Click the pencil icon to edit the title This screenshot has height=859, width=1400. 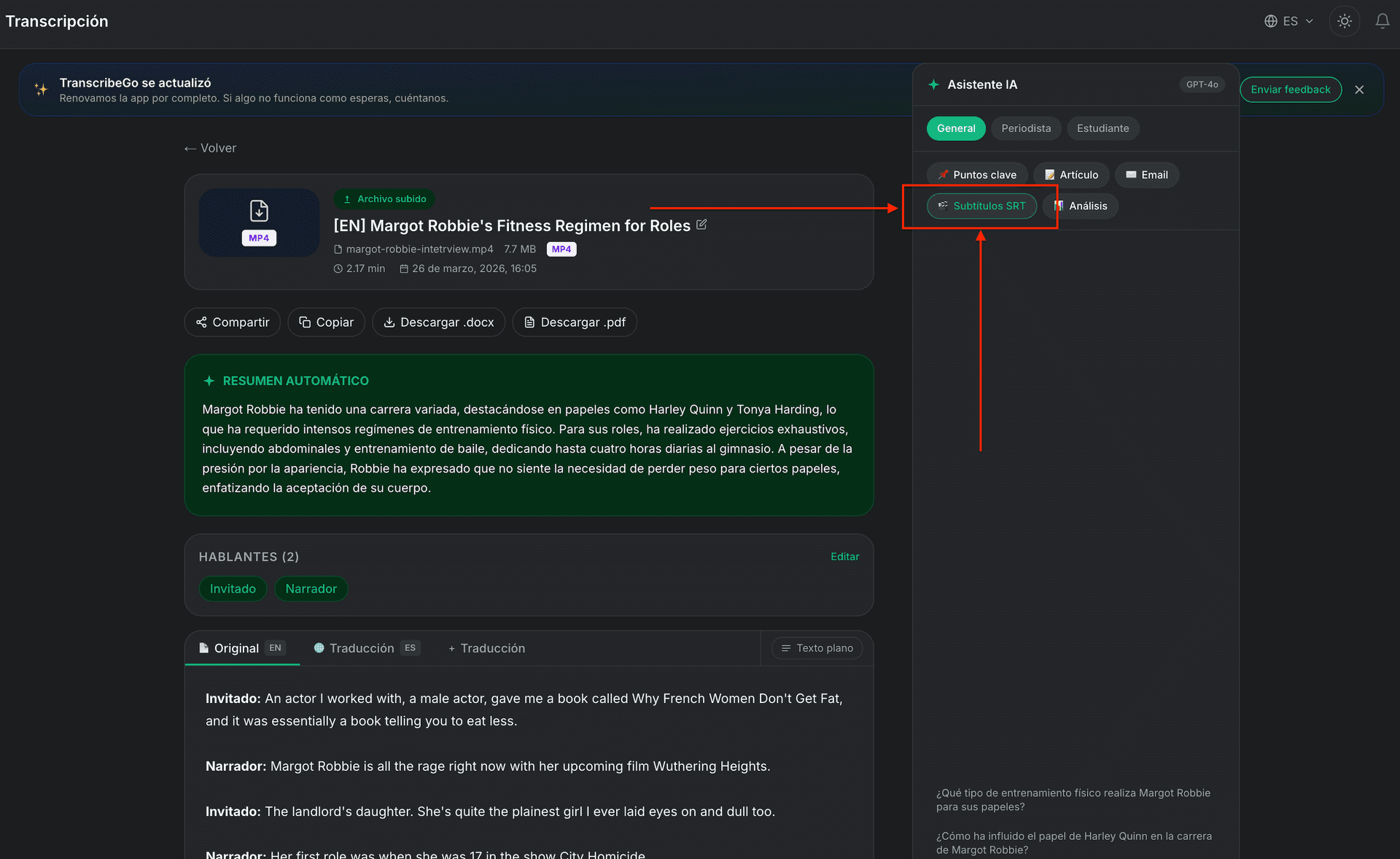click(x=701, y=225)
